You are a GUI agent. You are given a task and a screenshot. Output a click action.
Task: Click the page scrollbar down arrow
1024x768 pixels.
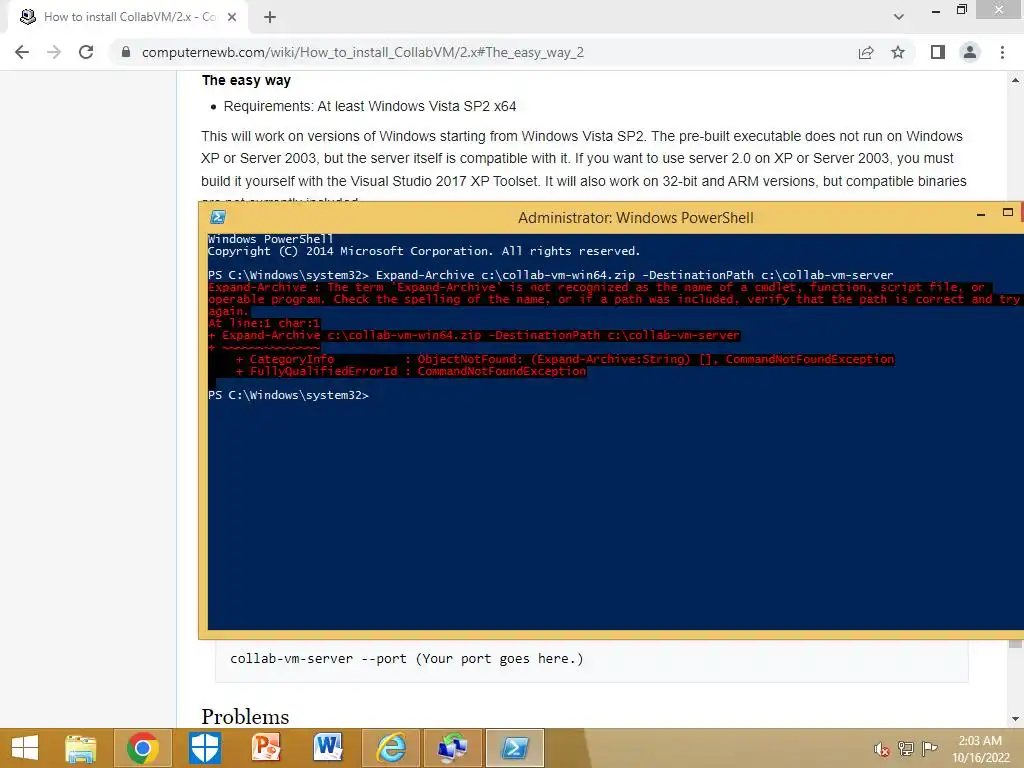pos(1015,719)
